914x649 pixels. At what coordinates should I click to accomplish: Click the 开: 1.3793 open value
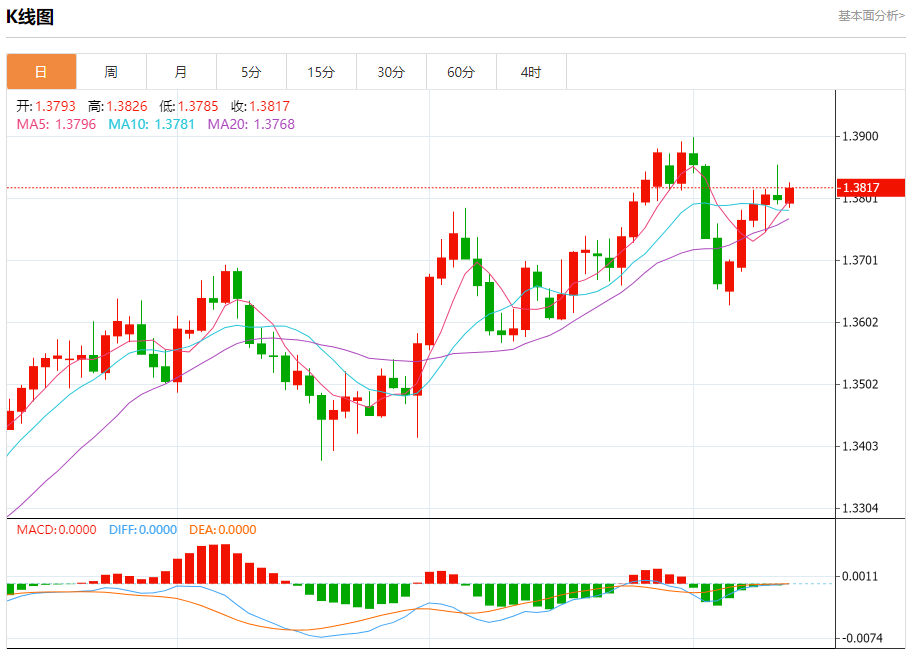46,106
